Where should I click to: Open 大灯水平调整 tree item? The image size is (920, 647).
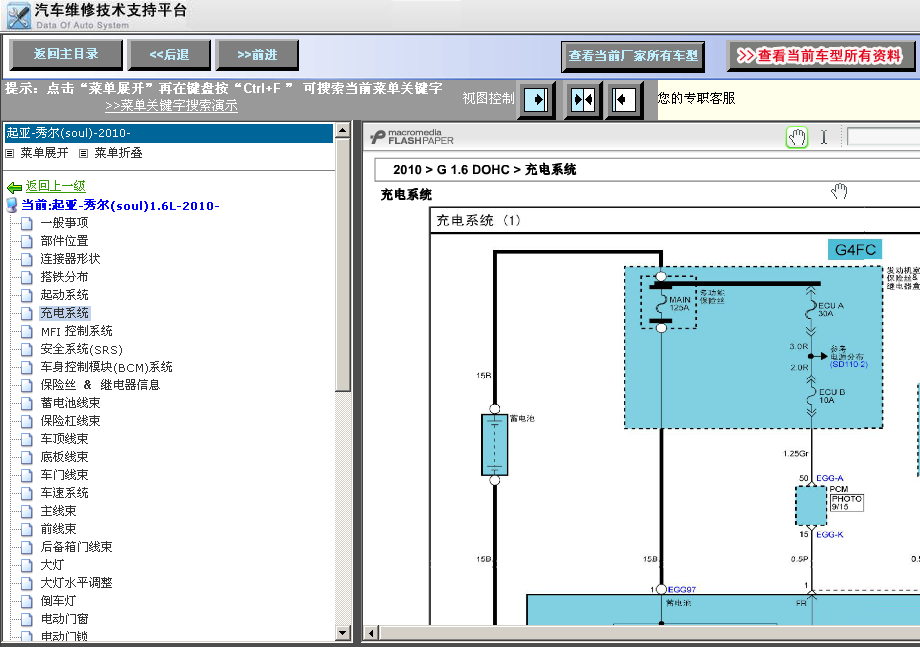point(76,583)
